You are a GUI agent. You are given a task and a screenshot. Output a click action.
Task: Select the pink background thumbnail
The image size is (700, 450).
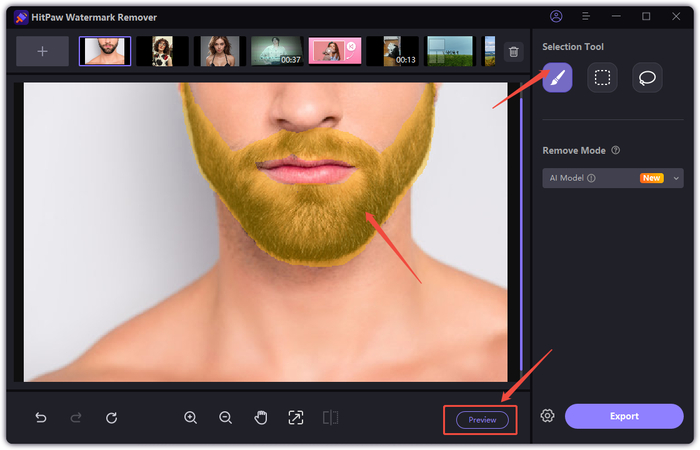pos(335,51)
